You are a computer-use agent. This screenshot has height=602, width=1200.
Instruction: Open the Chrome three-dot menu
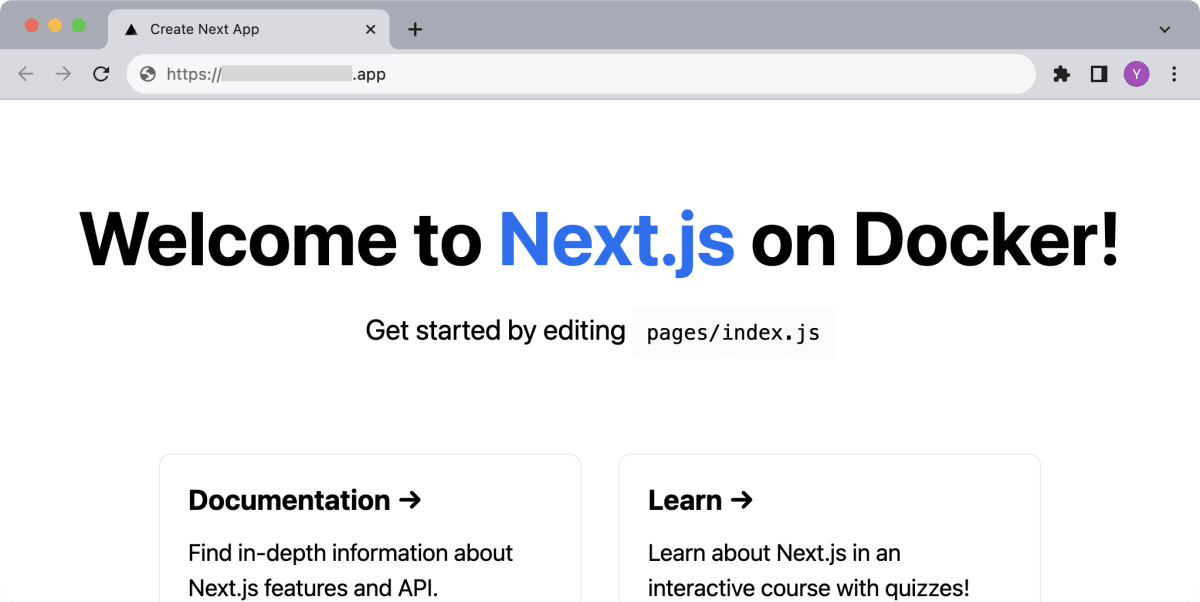click(x=1174, y=74)
